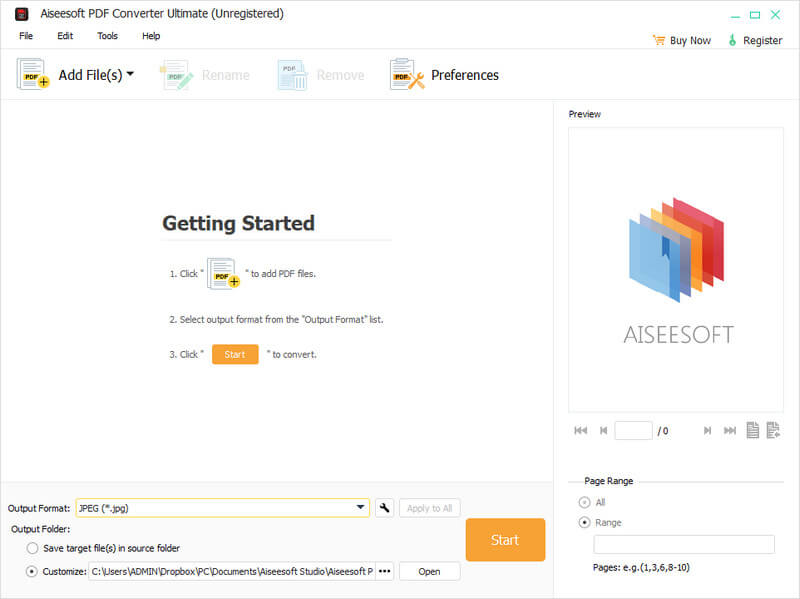
Task: Open the Tools menu
Action: pos(107,36)
